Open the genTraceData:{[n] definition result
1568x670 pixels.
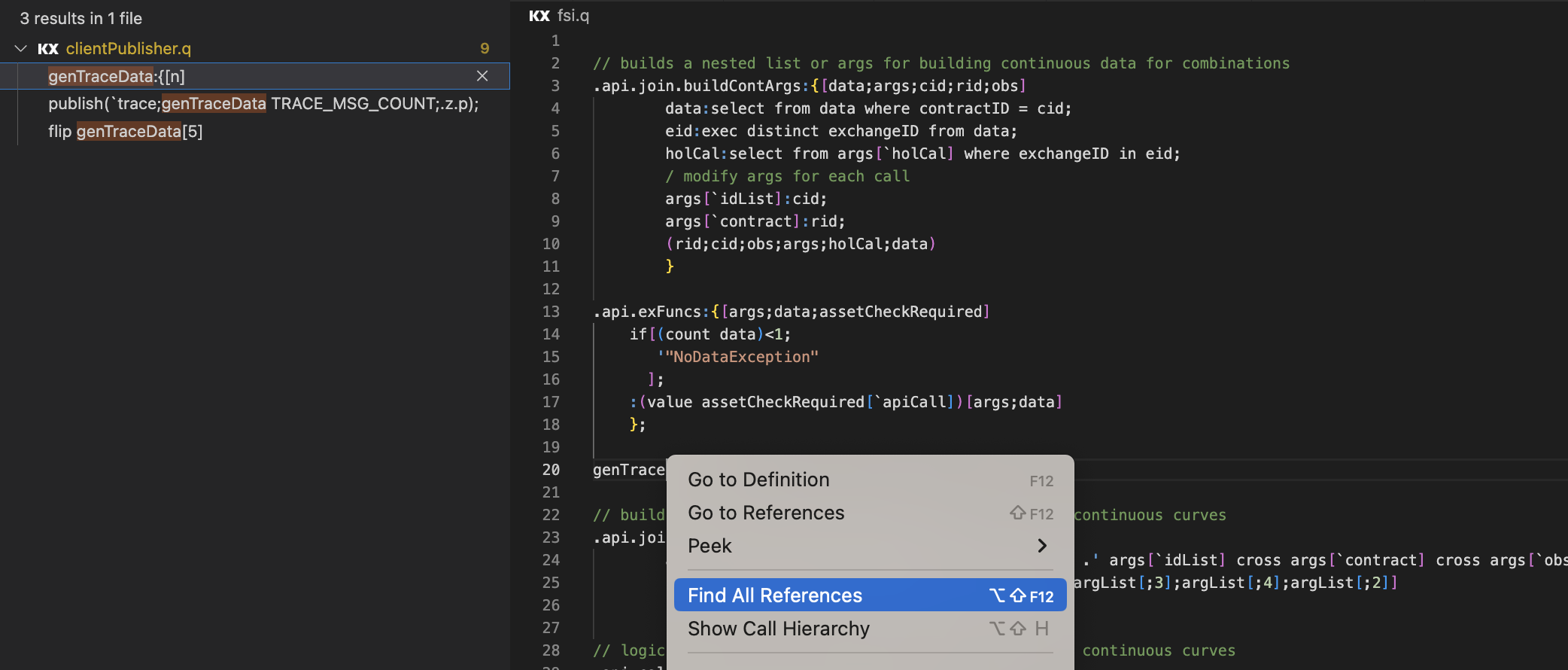coord(117,76)
